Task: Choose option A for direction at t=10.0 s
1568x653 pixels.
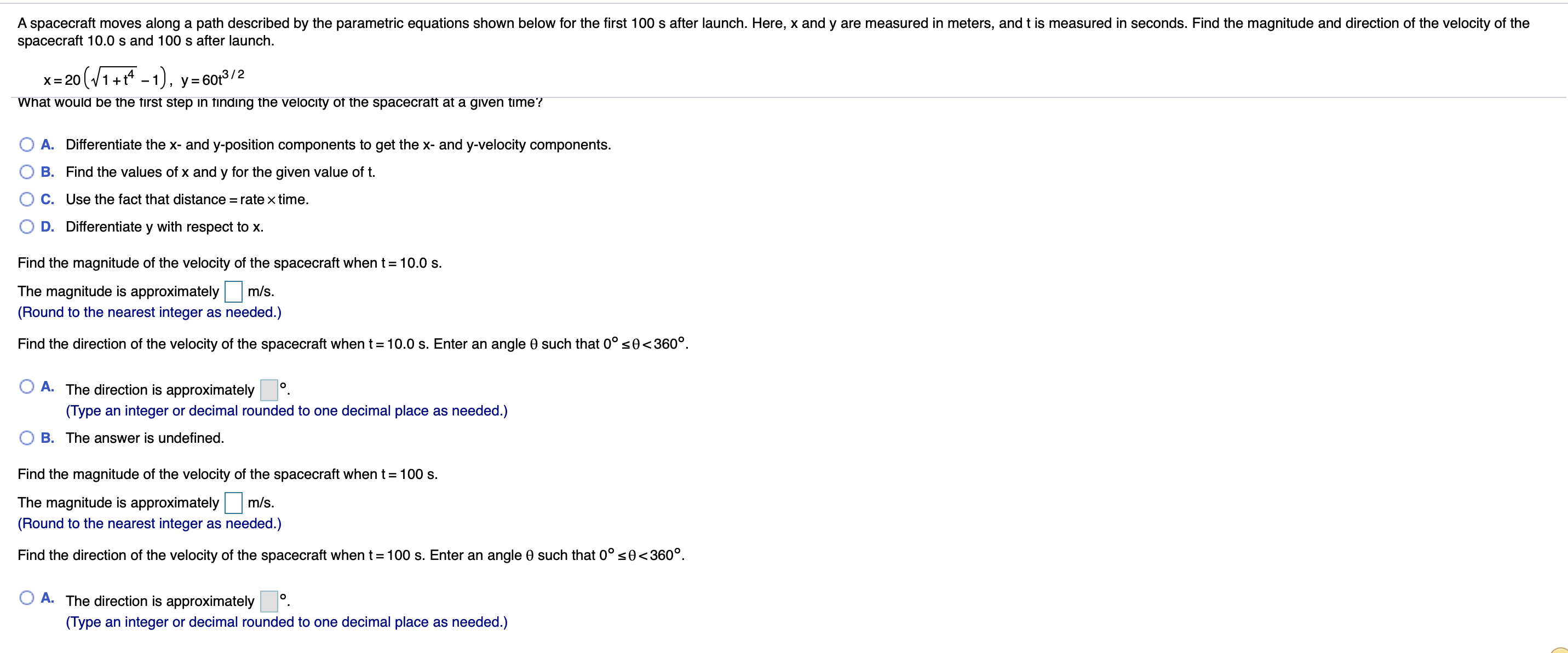Action: point(26,385)
